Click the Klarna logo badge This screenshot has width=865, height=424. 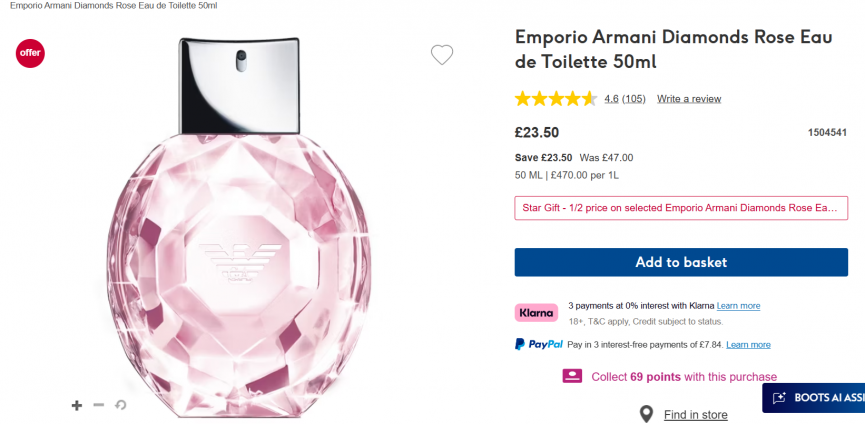coord(536,312)
